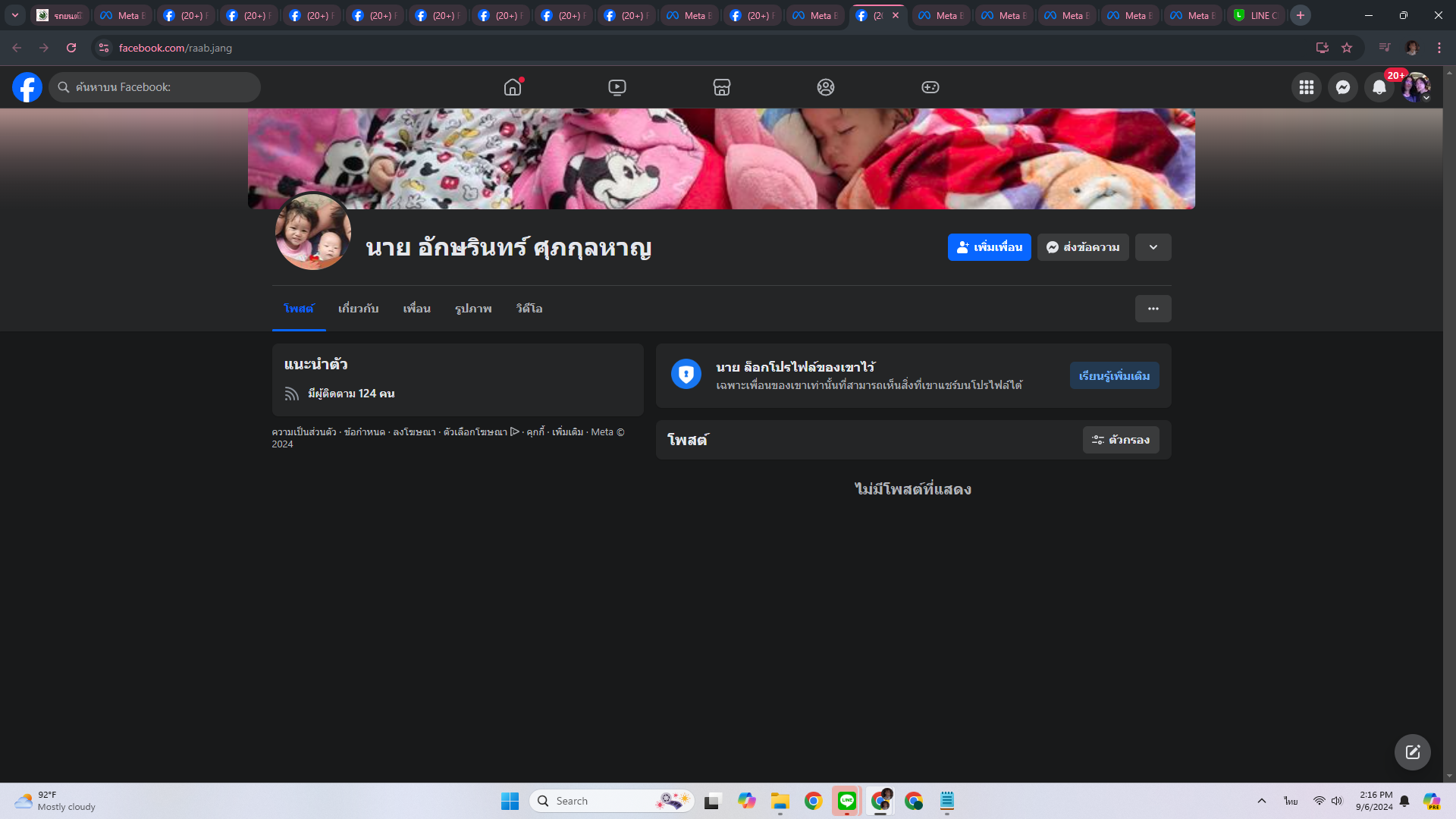Open the Facebook Watch video icon
Screen dimensions: 1456x819
pyautogui.click(x=617, y=87)
